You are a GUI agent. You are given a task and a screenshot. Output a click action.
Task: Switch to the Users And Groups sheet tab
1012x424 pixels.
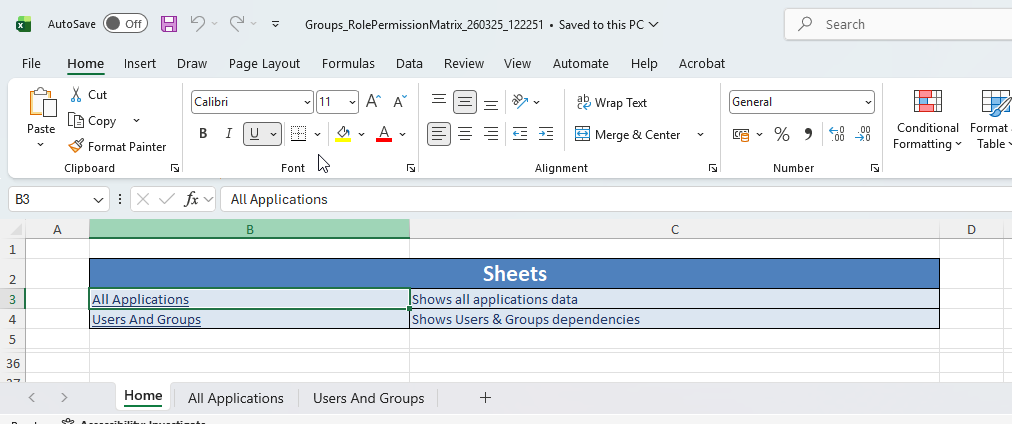click(x=368, y=398)
